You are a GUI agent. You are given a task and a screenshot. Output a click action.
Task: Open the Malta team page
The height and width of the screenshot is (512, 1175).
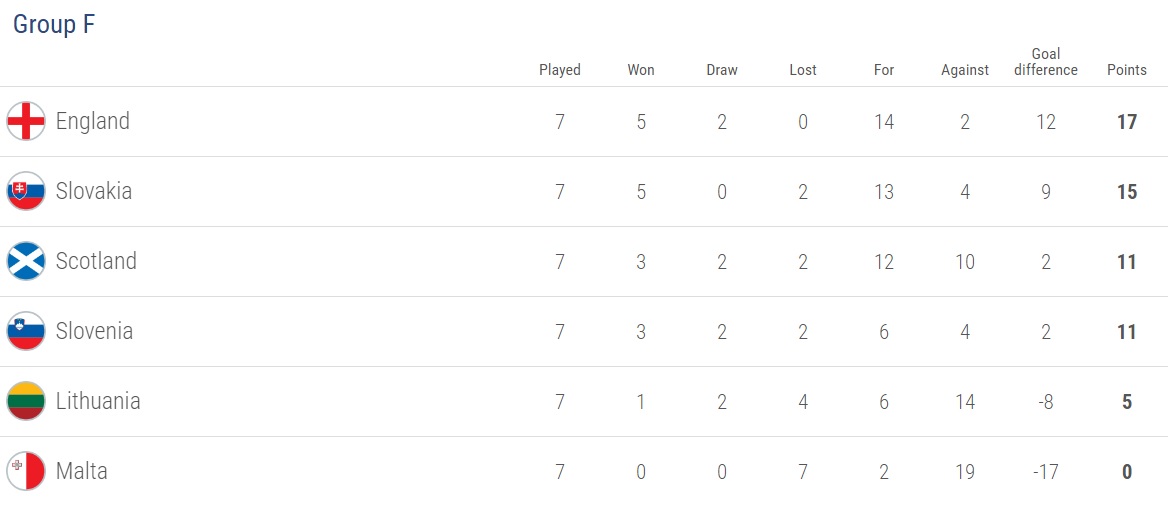[82, 472]
